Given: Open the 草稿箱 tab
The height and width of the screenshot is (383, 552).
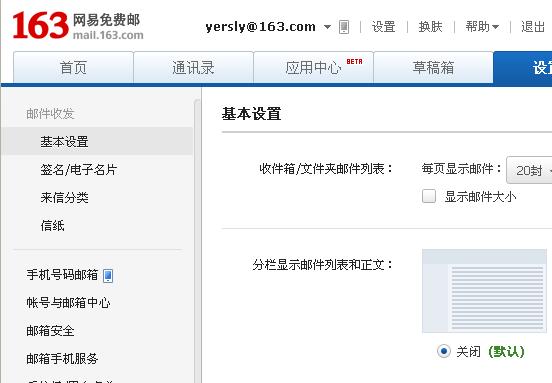Looking at the screenshot, I should [x=433, y=67].
